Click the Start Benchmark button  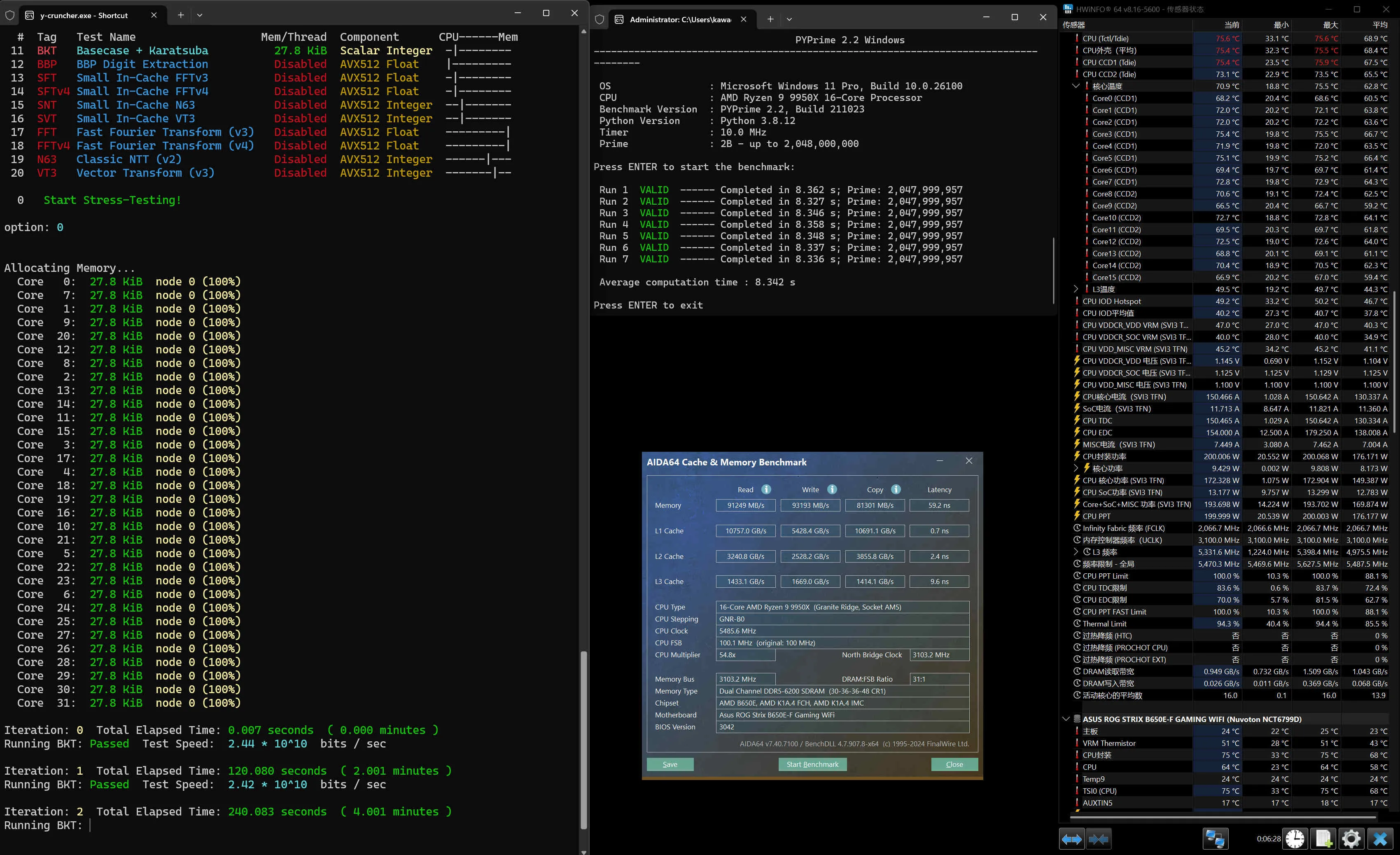(x=812, y=764)
